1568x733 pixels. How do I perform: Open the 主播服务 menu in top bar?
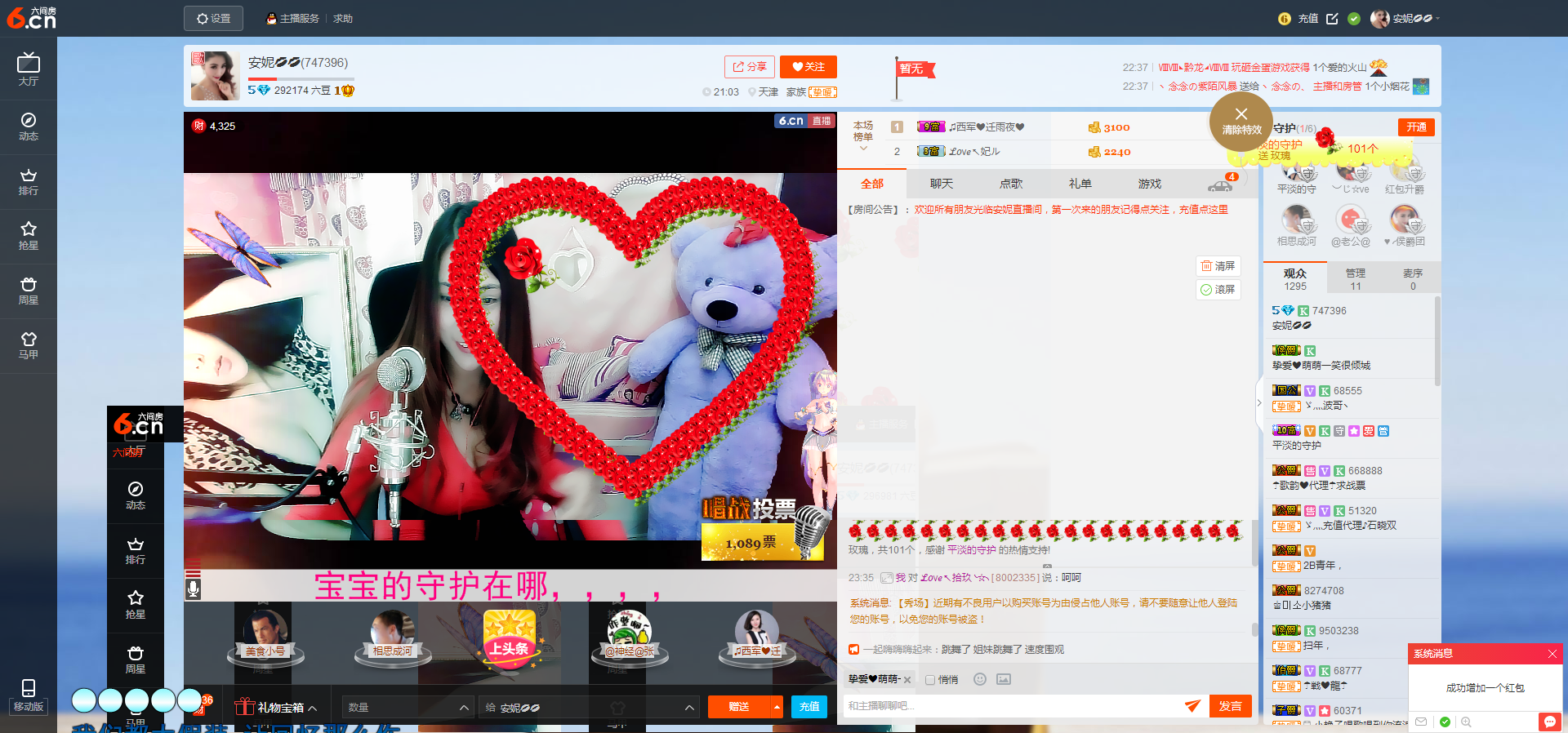tap(293, 18)
